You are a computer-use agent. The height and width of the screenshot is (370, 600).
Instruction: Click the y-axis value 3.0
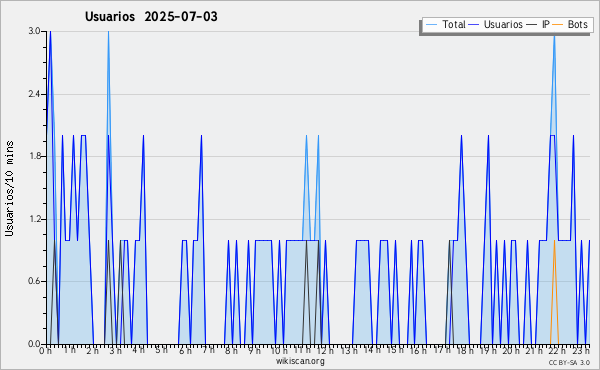click(34, 31)
